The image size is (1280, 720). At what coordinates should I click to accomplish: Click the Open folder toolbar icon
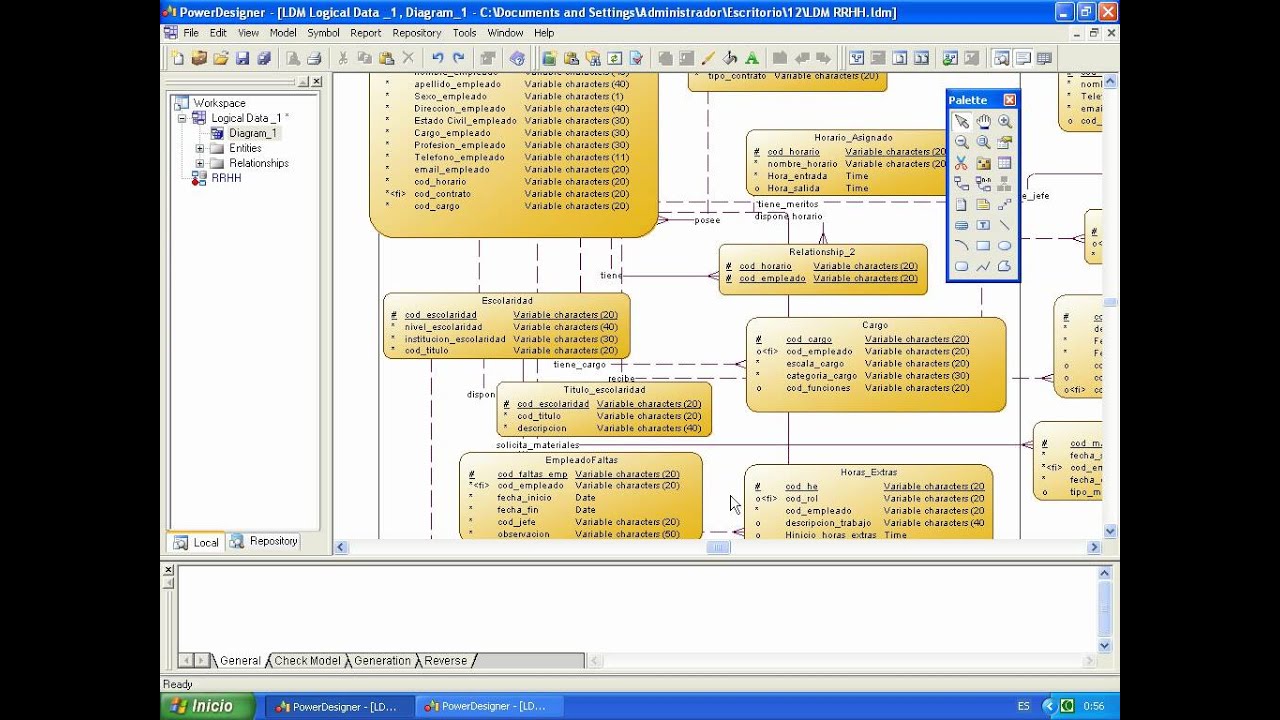point(221,58)
